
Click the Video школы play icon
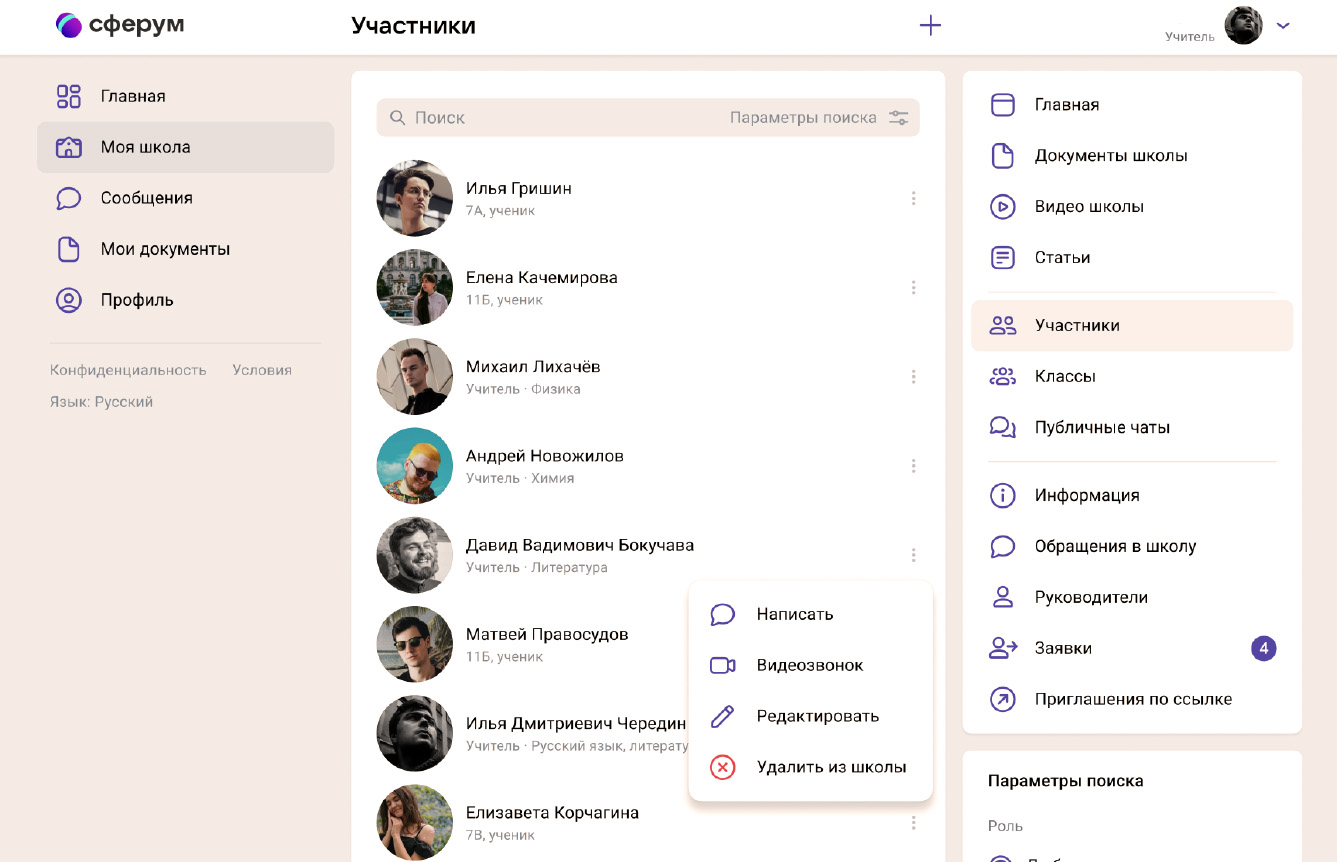1002,207
